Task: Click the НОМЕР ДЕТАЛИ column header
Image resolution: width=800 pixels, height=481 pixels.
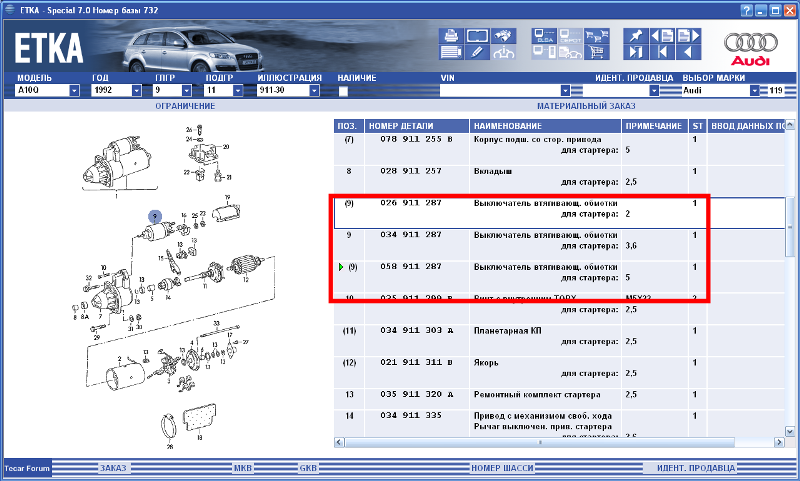Action: (x=417, y=126)
